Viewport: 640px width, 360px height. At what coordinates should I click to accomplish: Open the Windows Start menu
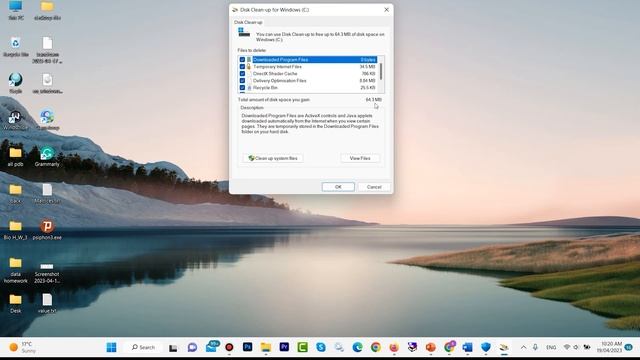111,347
